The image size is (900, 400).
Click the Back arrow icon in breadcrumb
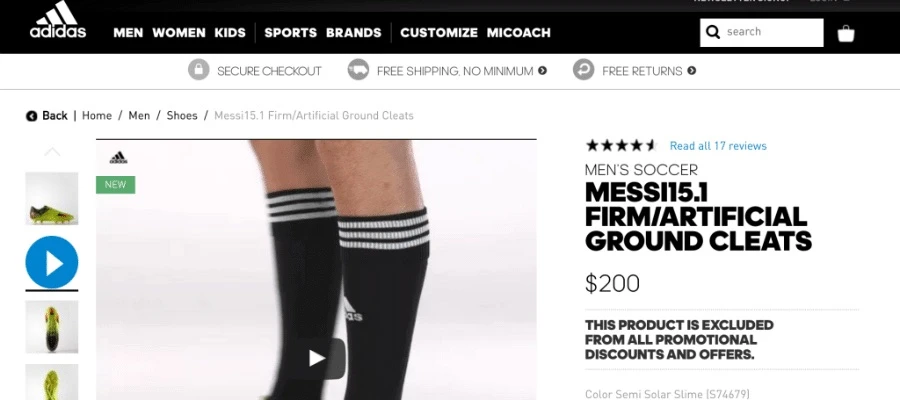tap(31, 116)
